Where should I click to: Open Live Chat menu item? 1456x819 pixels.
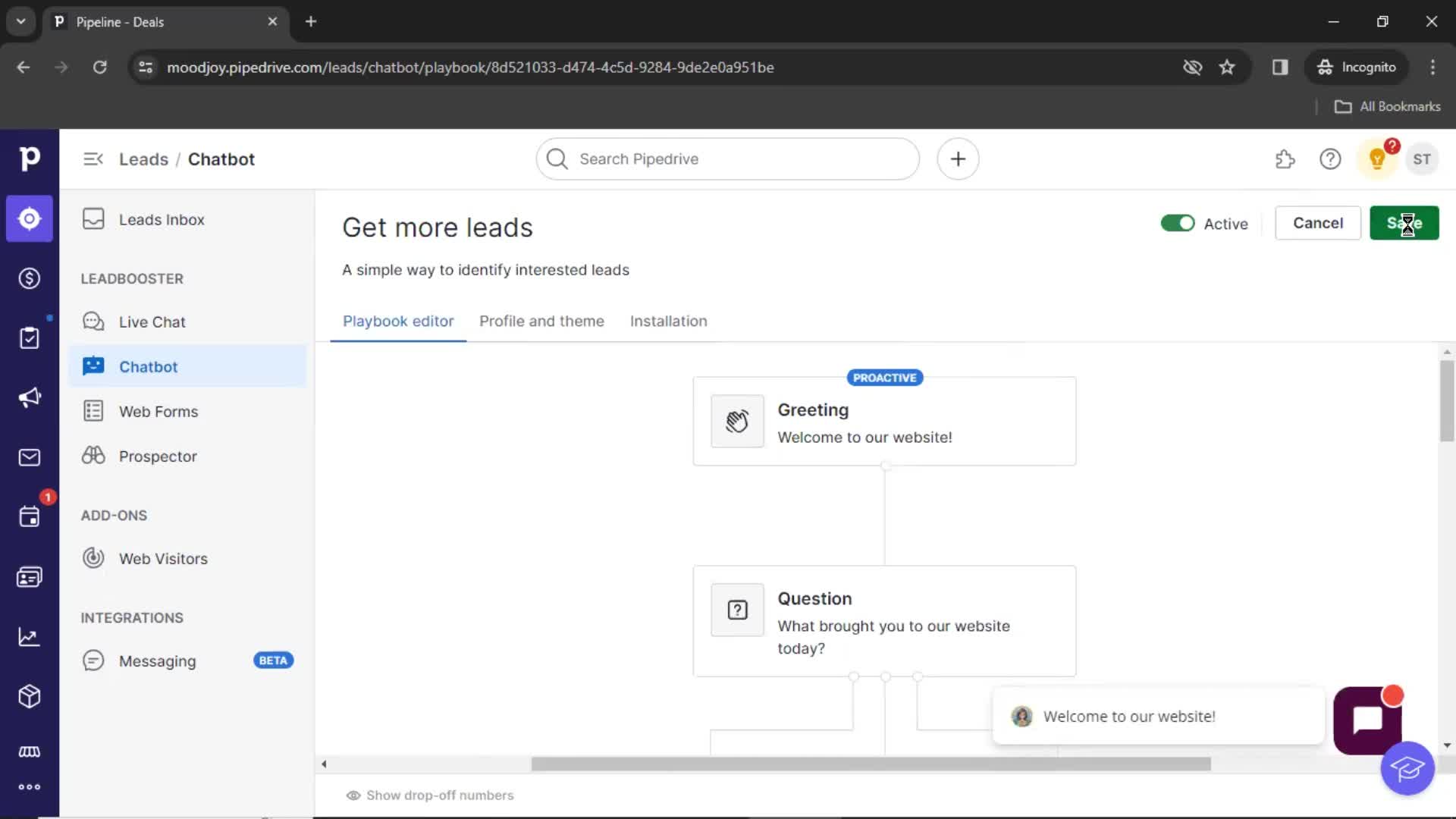tap(187, 322)
